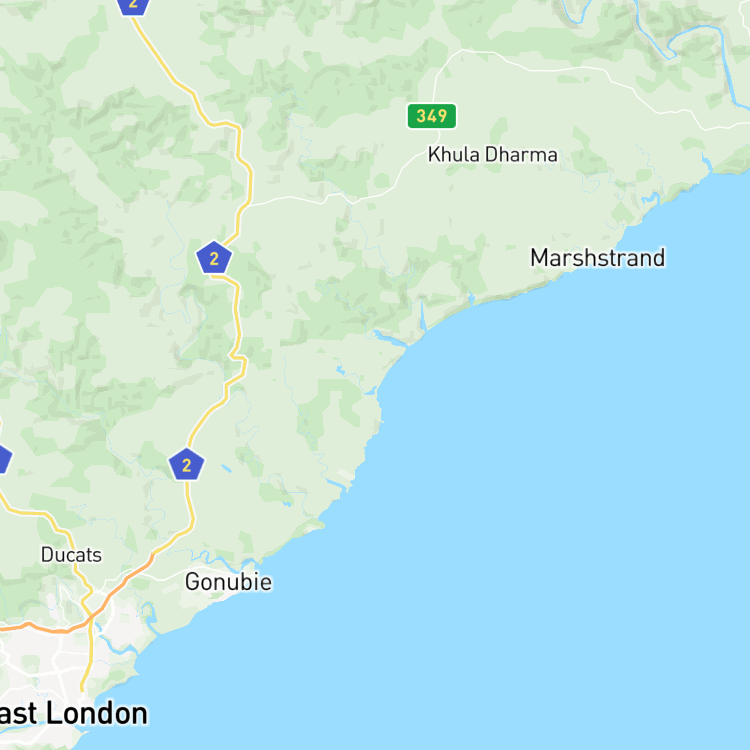The height and width of the screenshot is (750, 750).
Task: Select the partially visible blue shield beside Ducats road
Action: [x=4, y=459]
